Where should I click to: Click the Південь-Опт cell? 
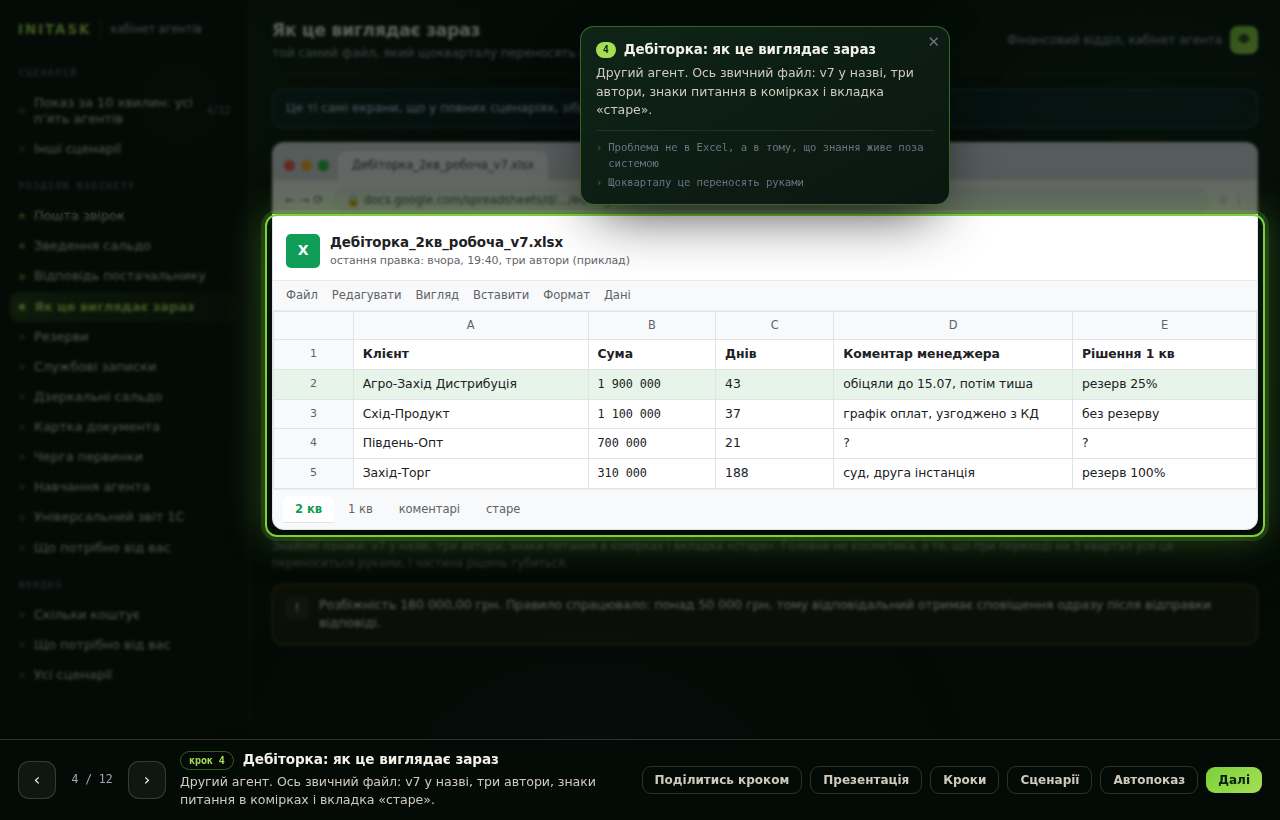tap(471, 443)
